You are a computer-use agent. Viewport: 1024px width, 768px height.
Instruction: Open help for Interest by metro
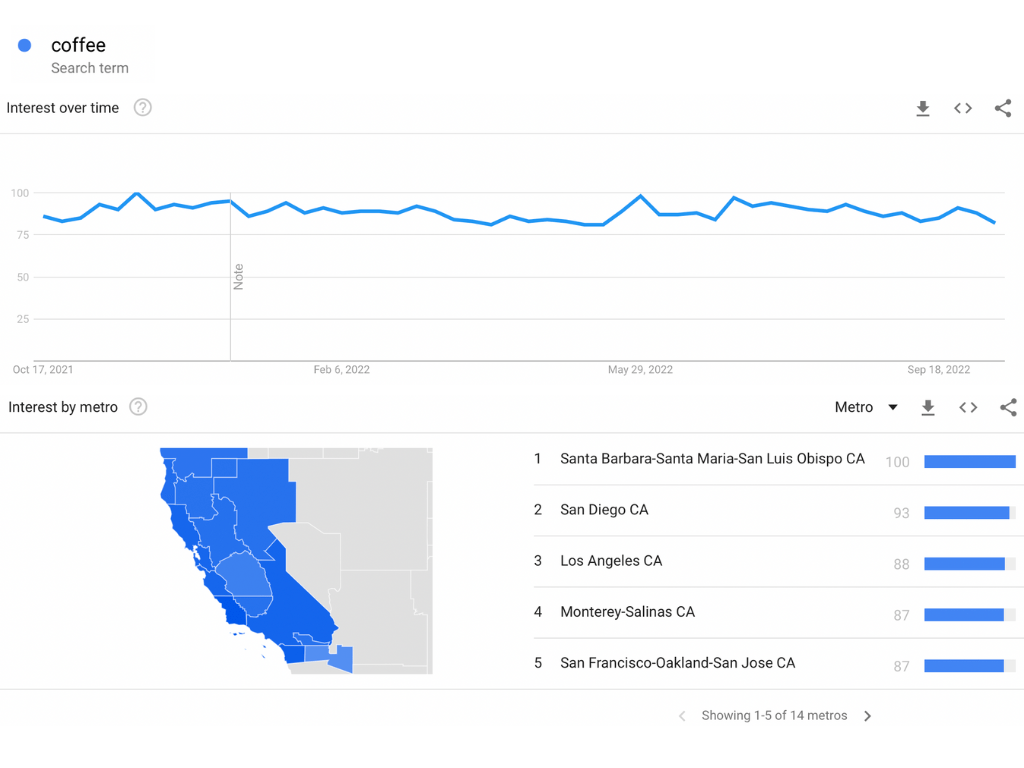click(138, 407)
